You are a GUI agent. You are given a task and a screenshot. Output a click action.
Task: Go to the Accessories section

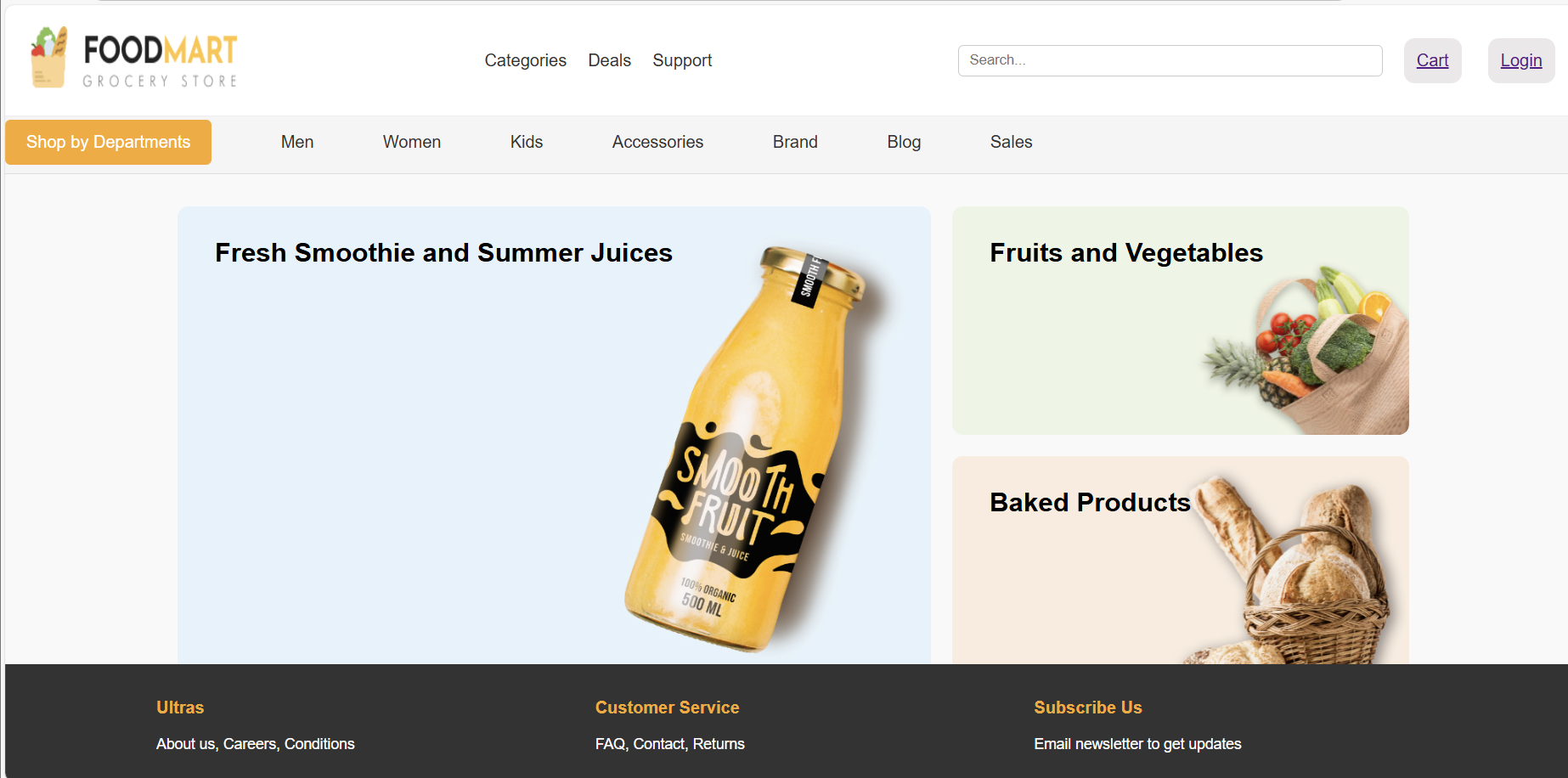point(657,142)
